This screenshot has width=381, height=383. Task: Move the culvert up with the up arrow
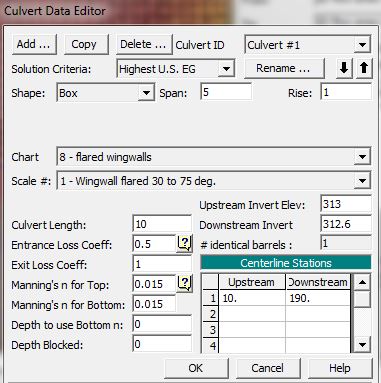pyautogui.click(x=364, y=68)
